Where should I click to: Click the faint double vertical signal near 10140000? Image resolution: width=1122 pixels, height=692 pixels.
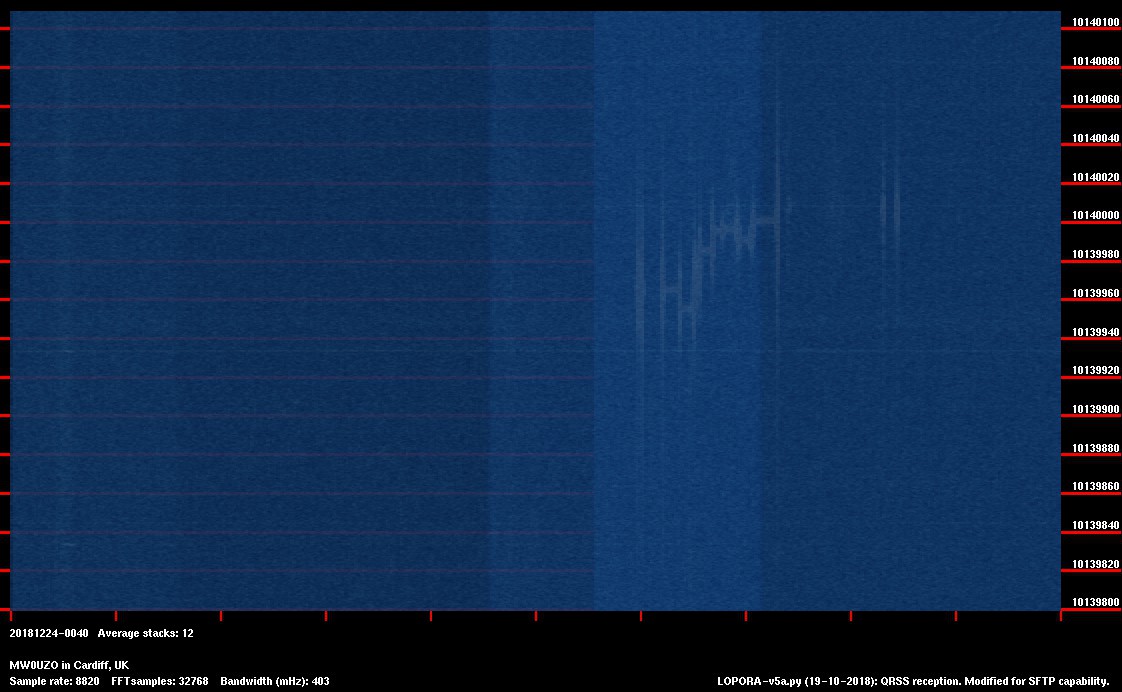coord(889,205)
